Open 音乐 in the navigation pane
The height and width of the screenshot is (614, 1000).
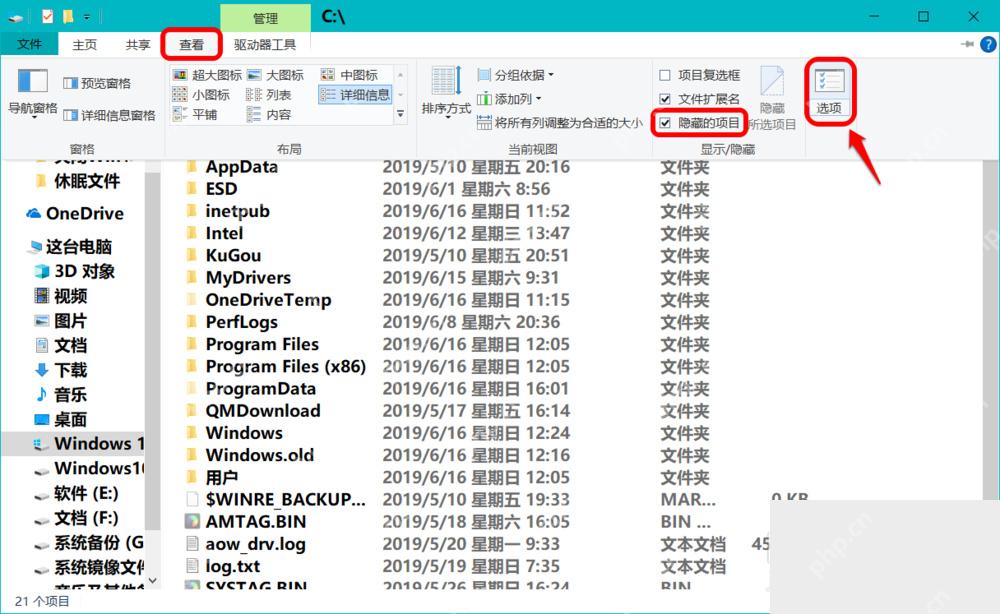pyautogui.click(x=61, y=395)
